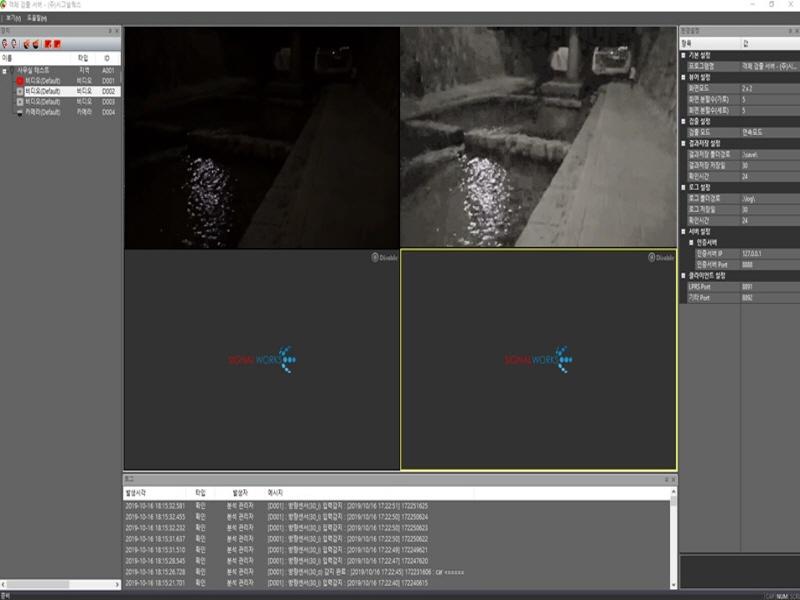Pin the settings panel
Screen dimensions: 800x600
pyautogui.click(x=790, y=31)
